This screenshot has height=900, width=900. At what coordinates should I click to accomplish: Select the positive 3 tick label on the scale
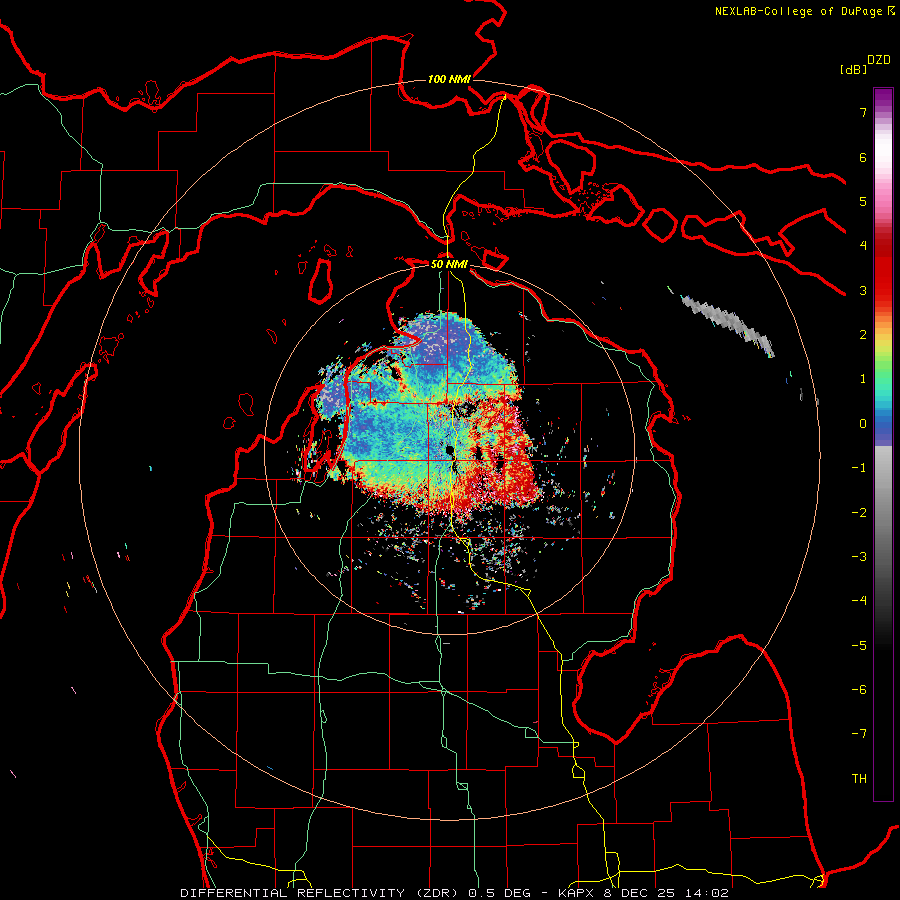[x=863, y=290]
